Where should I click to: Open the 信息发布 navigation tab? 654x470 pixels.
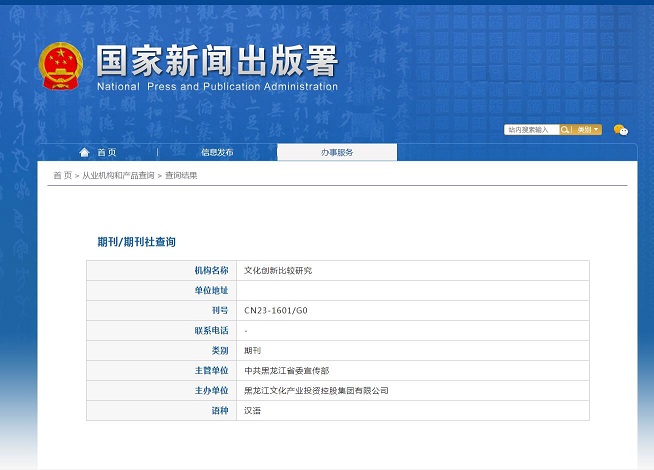[x=217, y=152]
